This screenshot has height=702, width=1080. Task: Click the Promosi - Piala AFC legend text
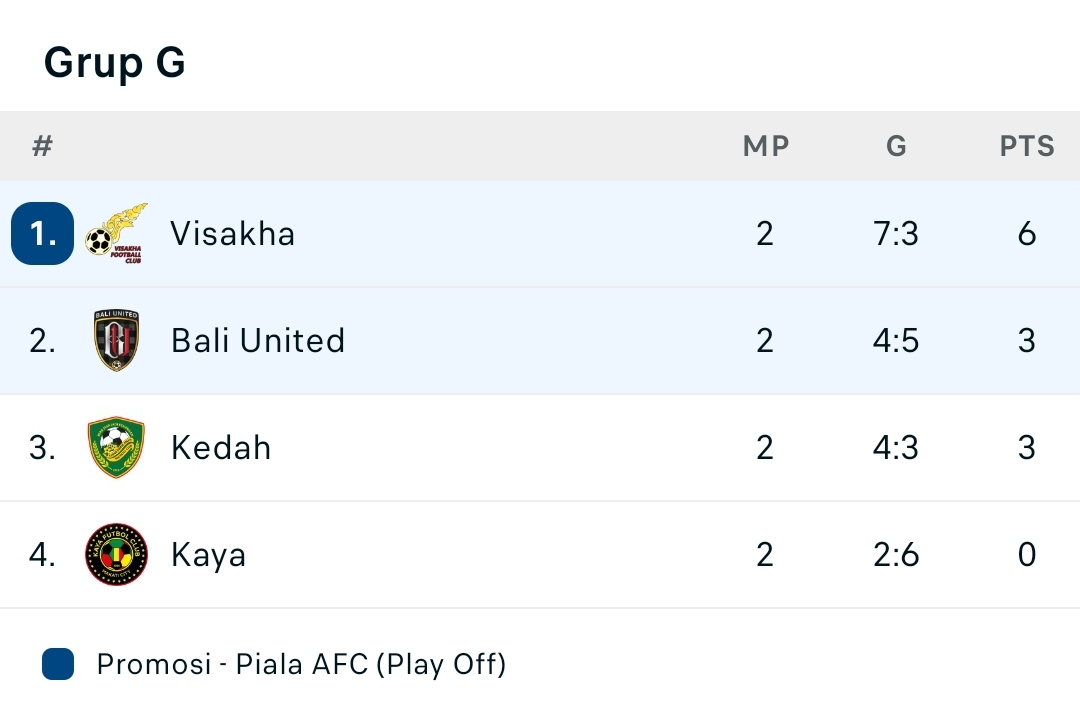(302, 665)
